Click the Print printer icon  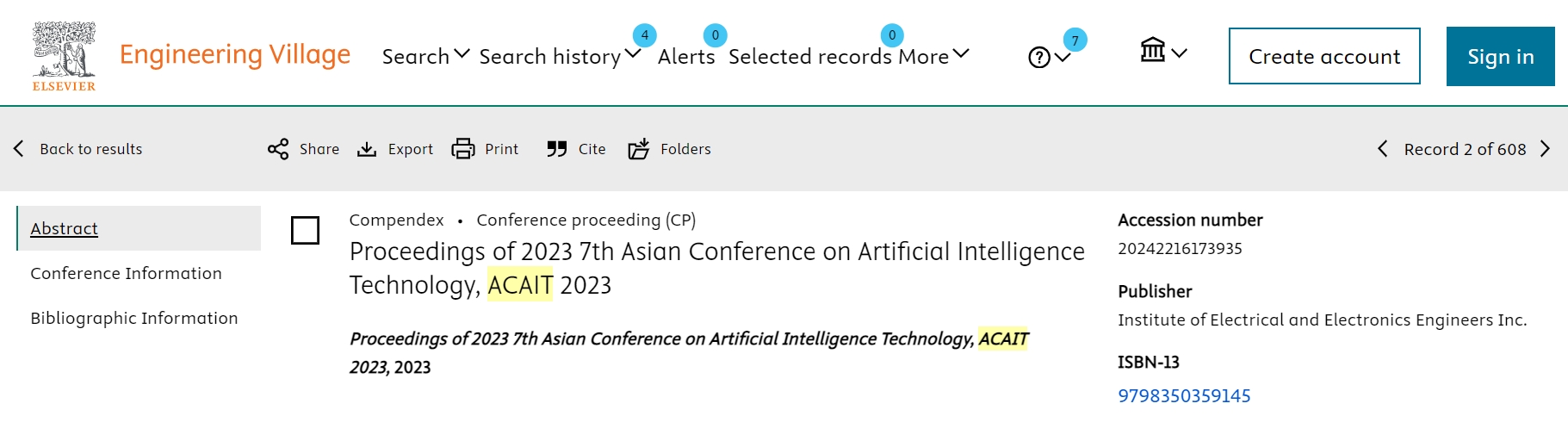coord(463,149)
